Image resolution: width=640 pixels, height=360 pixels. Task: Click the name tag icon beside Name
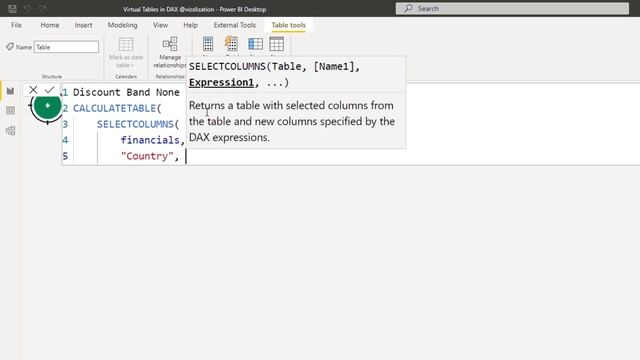(10, 47)
